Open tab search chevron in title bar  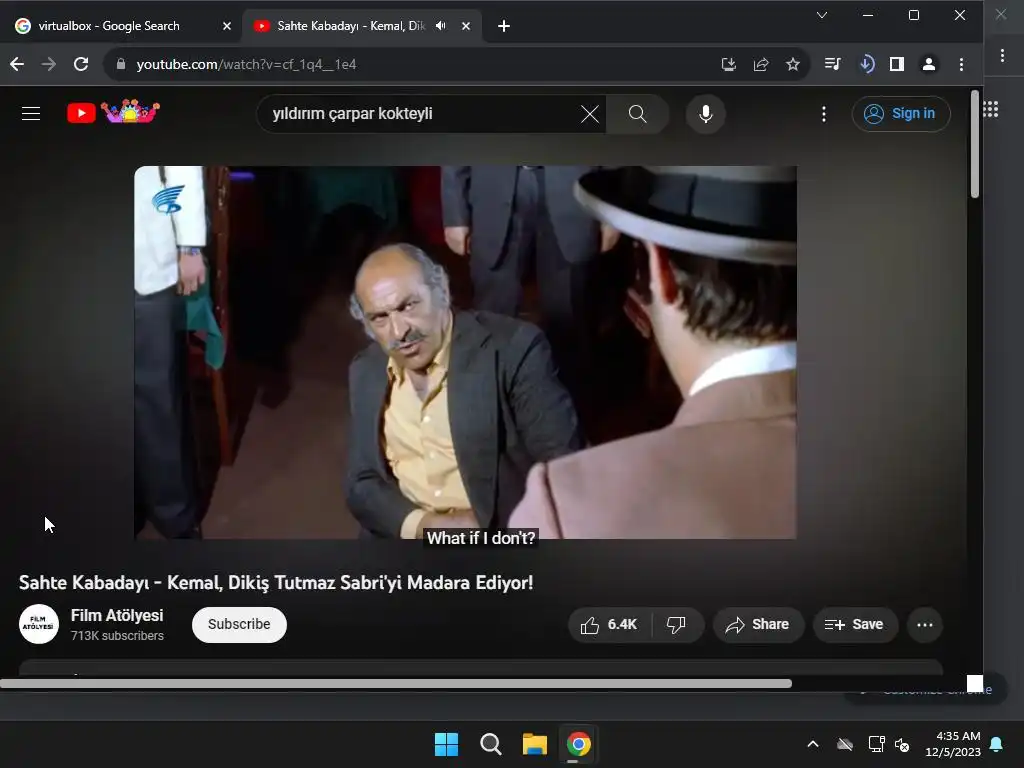(822, 15)
